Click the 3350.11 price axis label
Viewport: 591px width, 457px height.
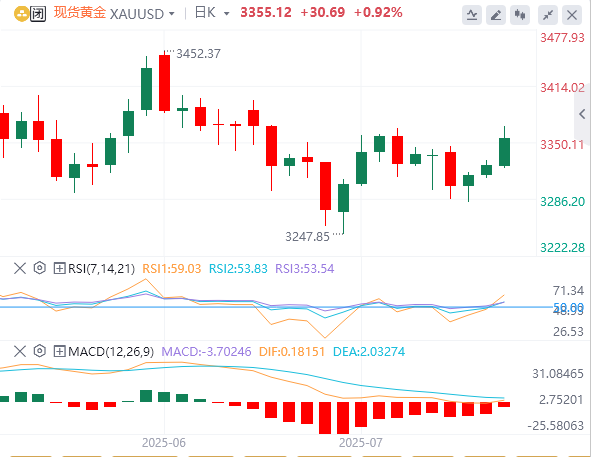click(562, 145)
